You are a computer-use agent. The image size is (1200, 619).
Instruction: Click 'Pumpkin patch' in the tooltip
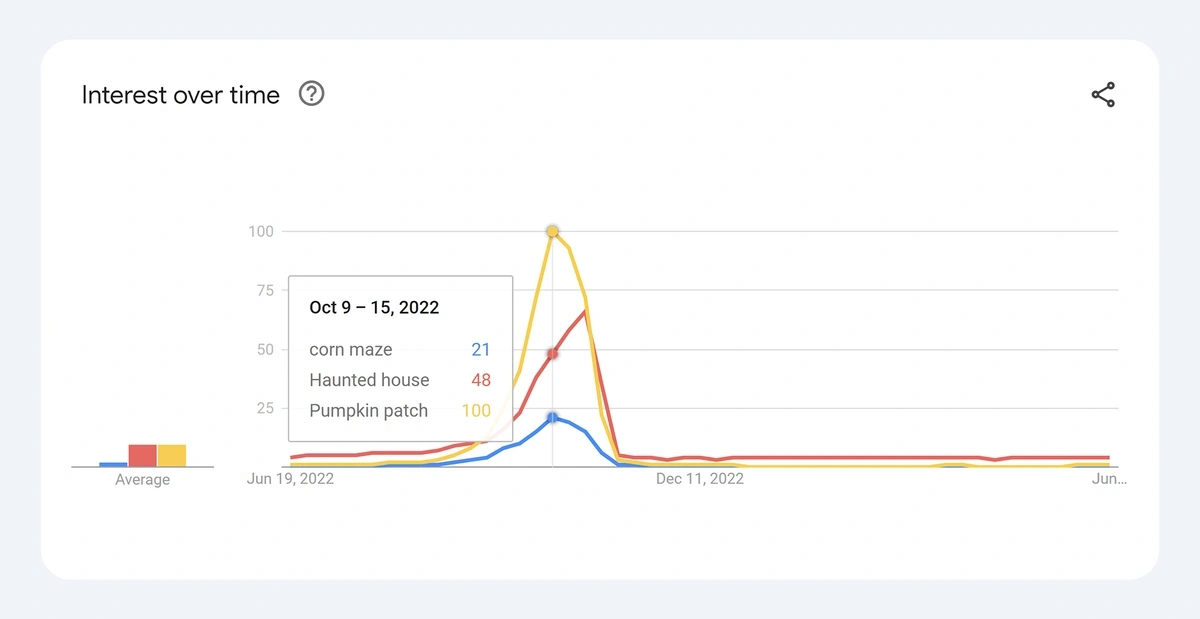click(368, 411)
